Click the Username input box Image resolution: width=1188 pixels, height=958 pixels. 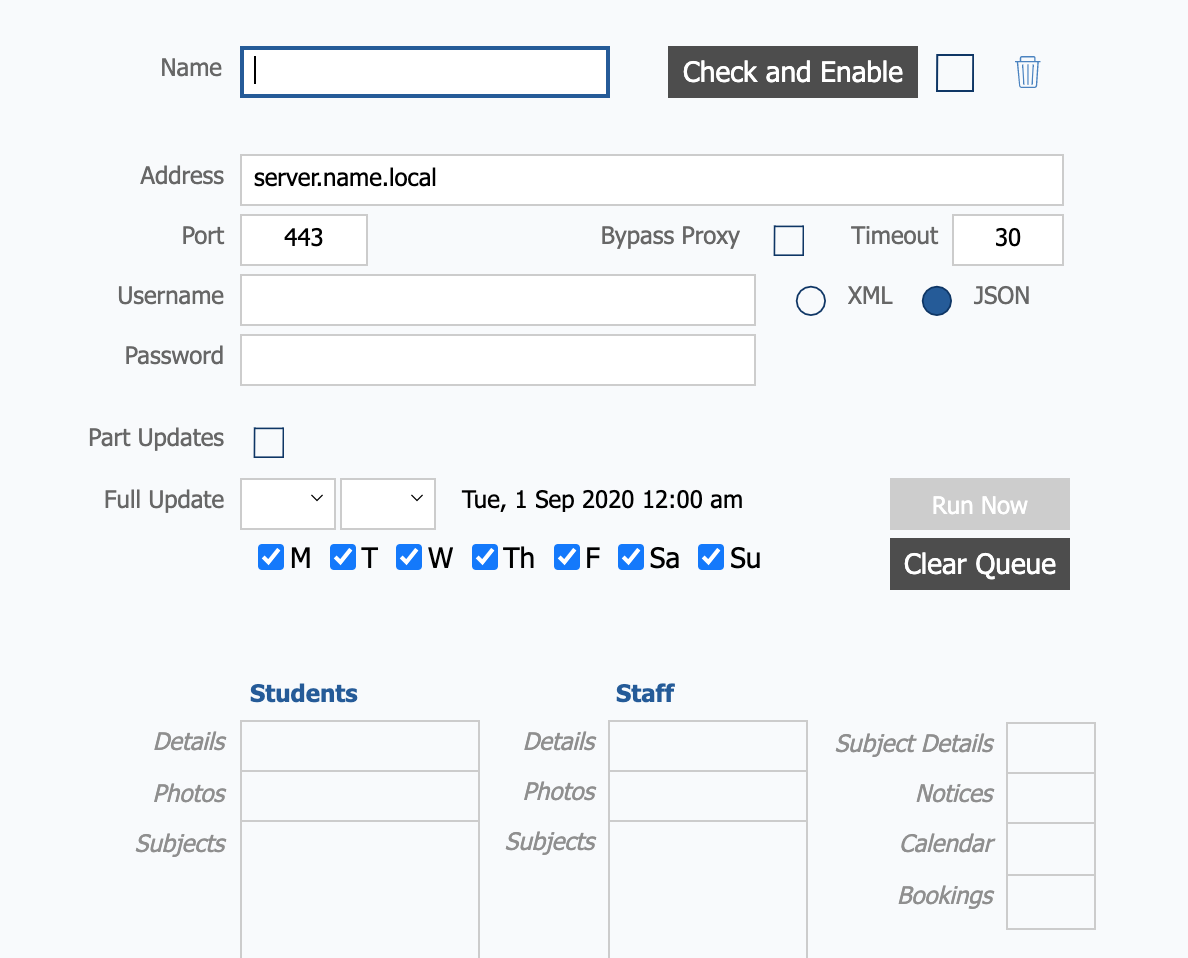coord(497,300)
